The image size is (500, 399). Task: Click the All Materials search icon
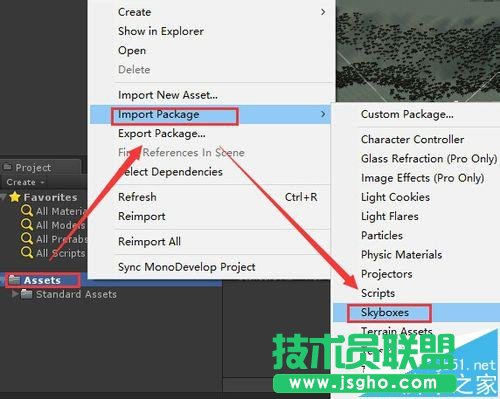(x=27, y=211)
